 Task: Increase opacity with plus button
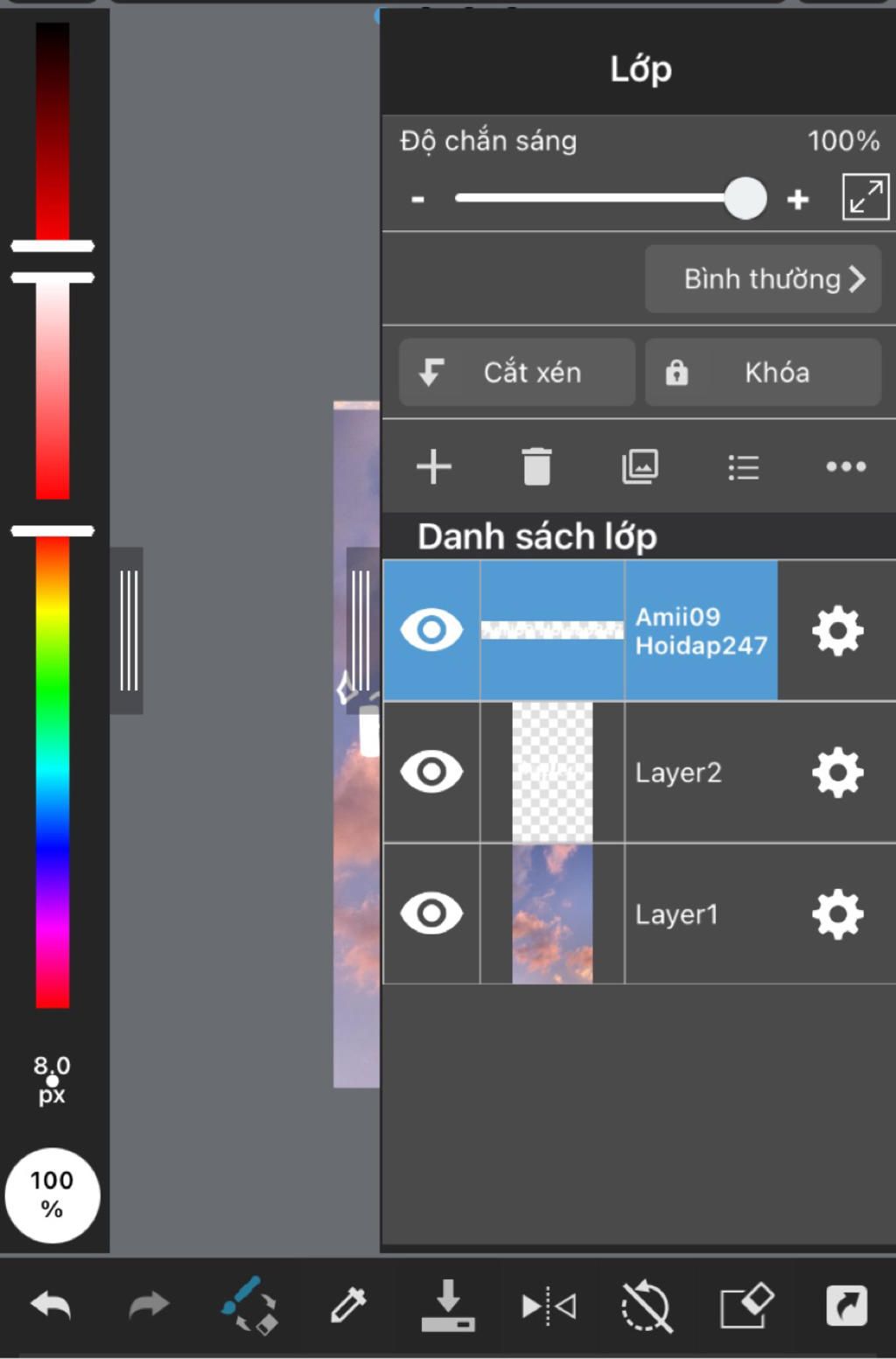click(x=798, y=200)
